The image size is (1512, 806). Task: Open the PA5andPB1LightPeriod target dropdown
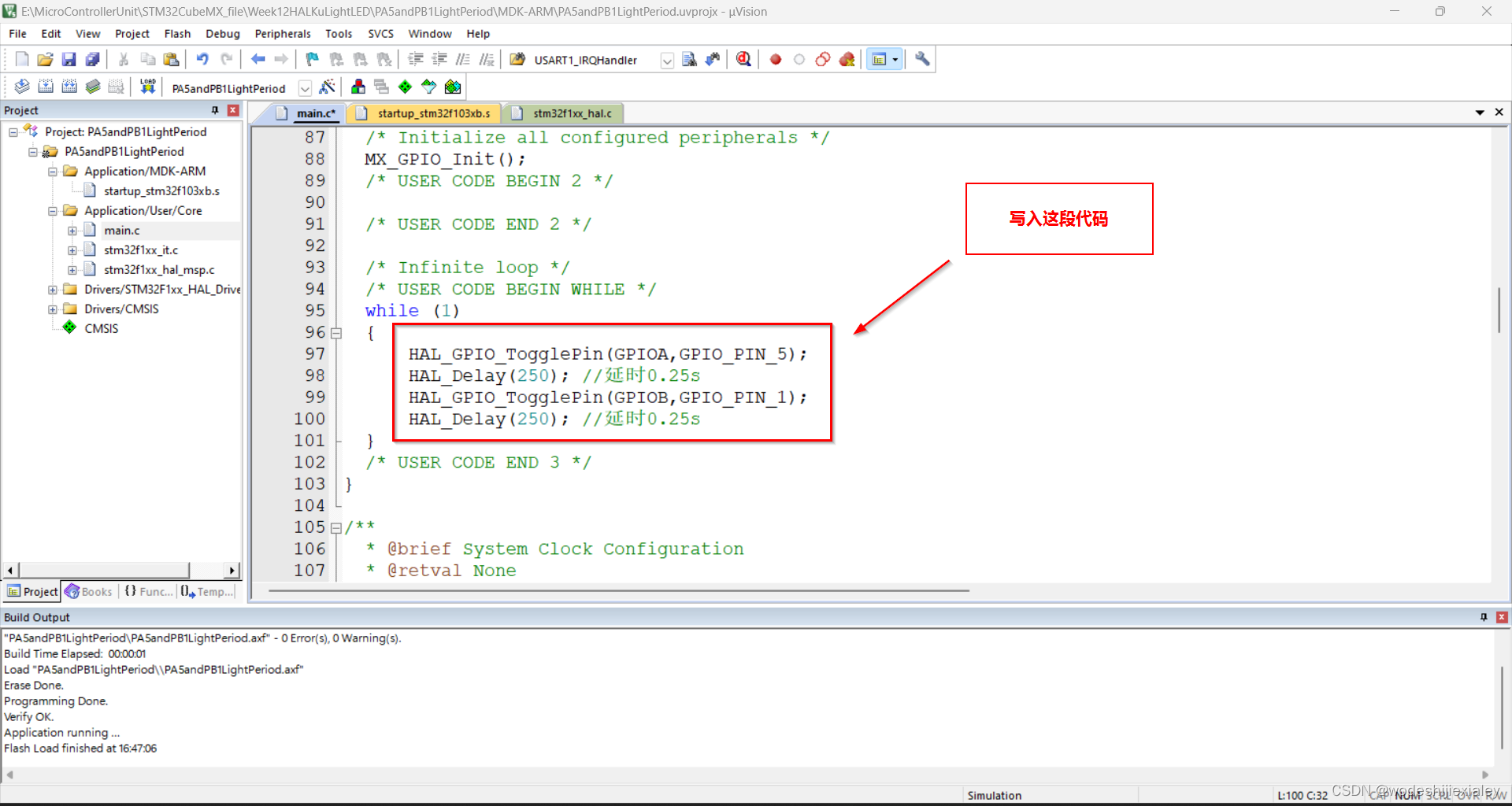click(305, 88)
